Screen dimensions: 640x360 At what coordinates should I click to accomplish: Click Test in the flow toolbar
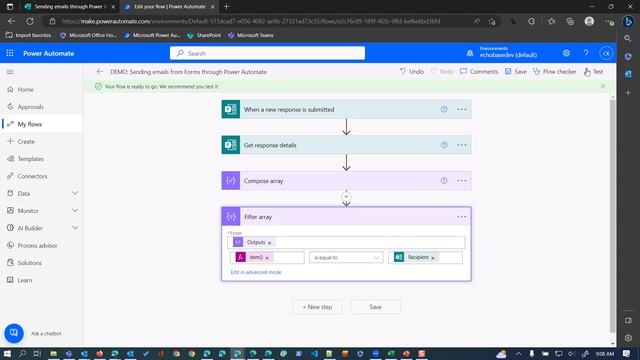tap(593, 71)
